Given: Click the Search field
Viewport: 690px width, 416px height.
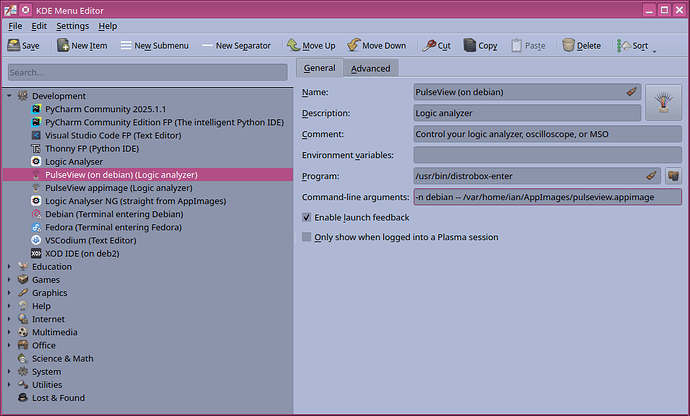Looking at the screenshot, I should point(147,72).
